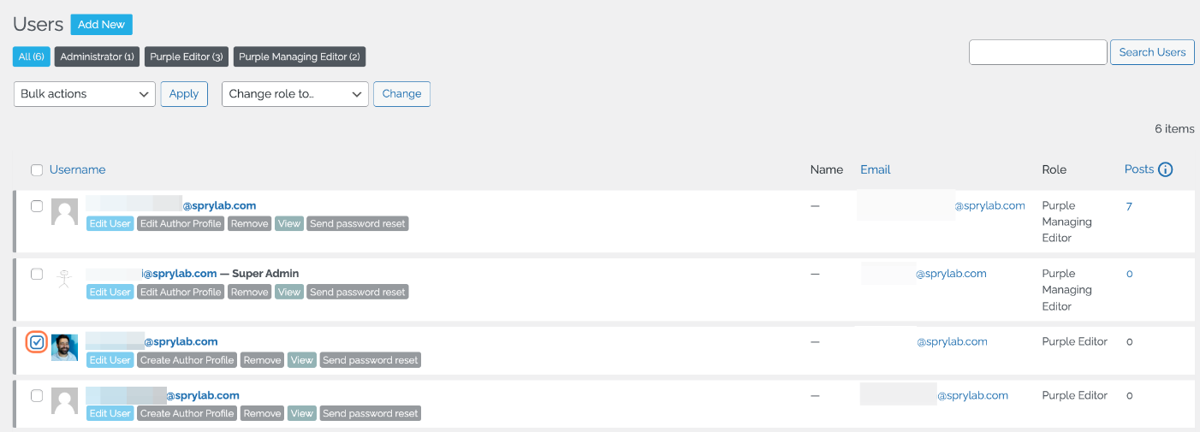Viewport: 1200px width, 432px height.
Task: Check the Super Admin user's checkbox
Action: (x=37, y=274)
